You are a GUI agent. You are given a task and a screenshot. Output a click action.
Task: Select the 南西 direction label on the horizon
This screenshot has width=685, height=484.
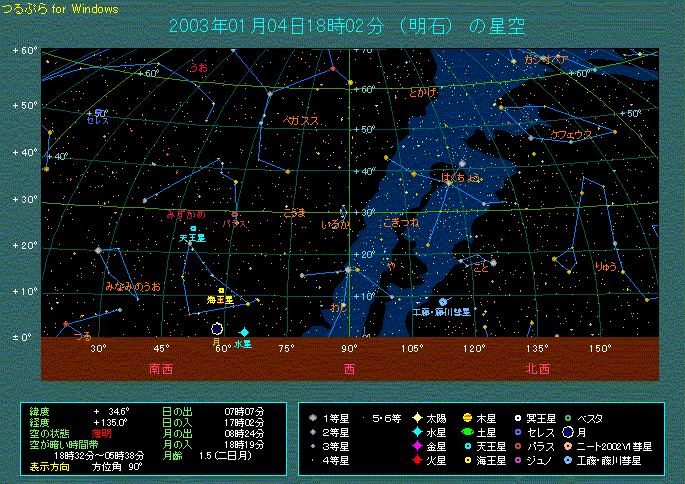[161, 368]
